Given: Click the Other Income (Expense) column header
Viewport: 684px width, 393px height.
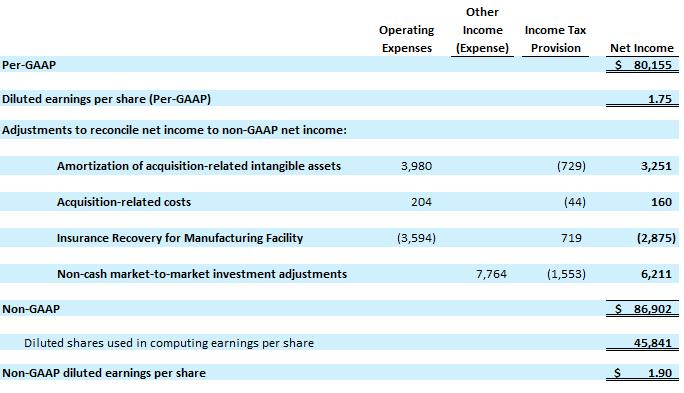Looking at the screenshot, I should point(482,30).
